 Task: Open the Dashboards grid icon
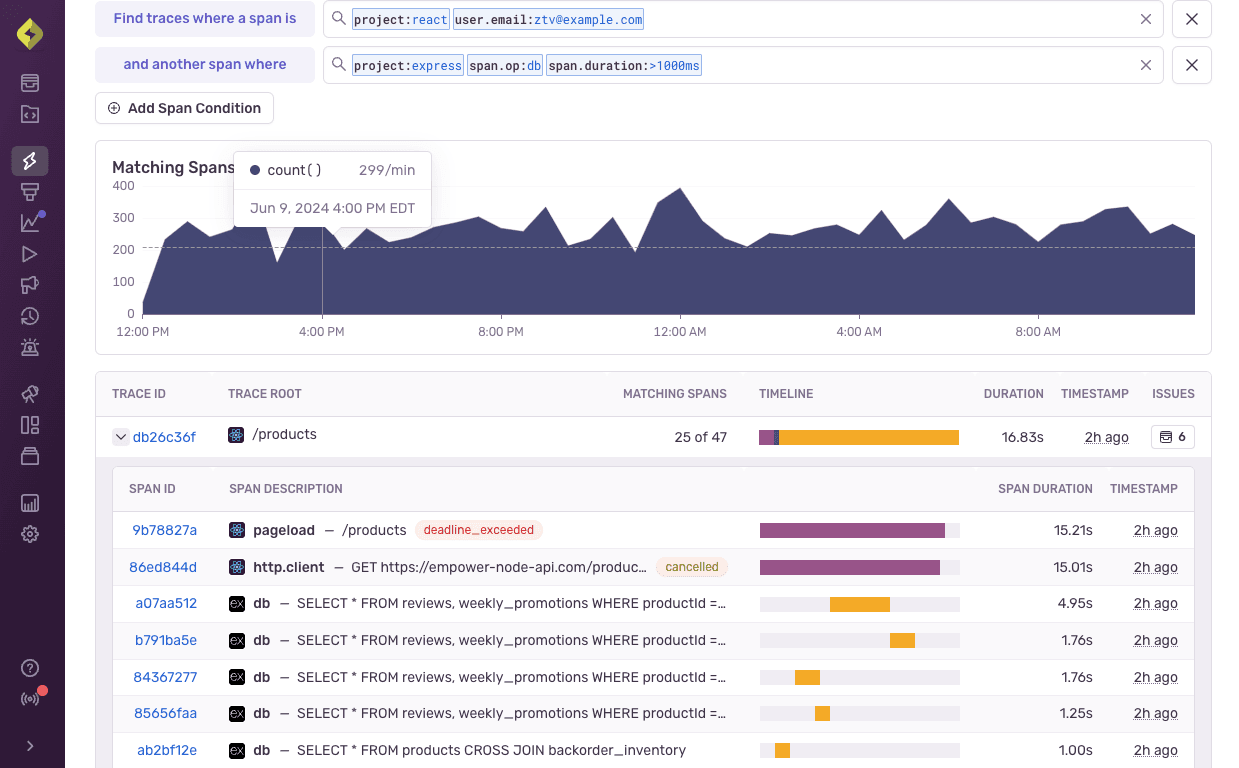tap(30, 424)
